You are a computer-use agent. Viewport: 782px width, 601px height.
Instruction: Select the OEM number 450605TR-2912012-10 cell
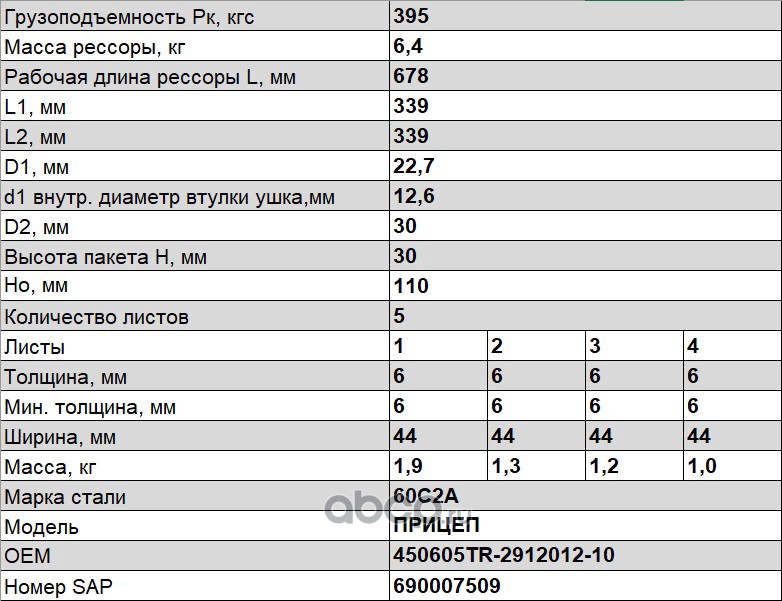pos(504,556)
